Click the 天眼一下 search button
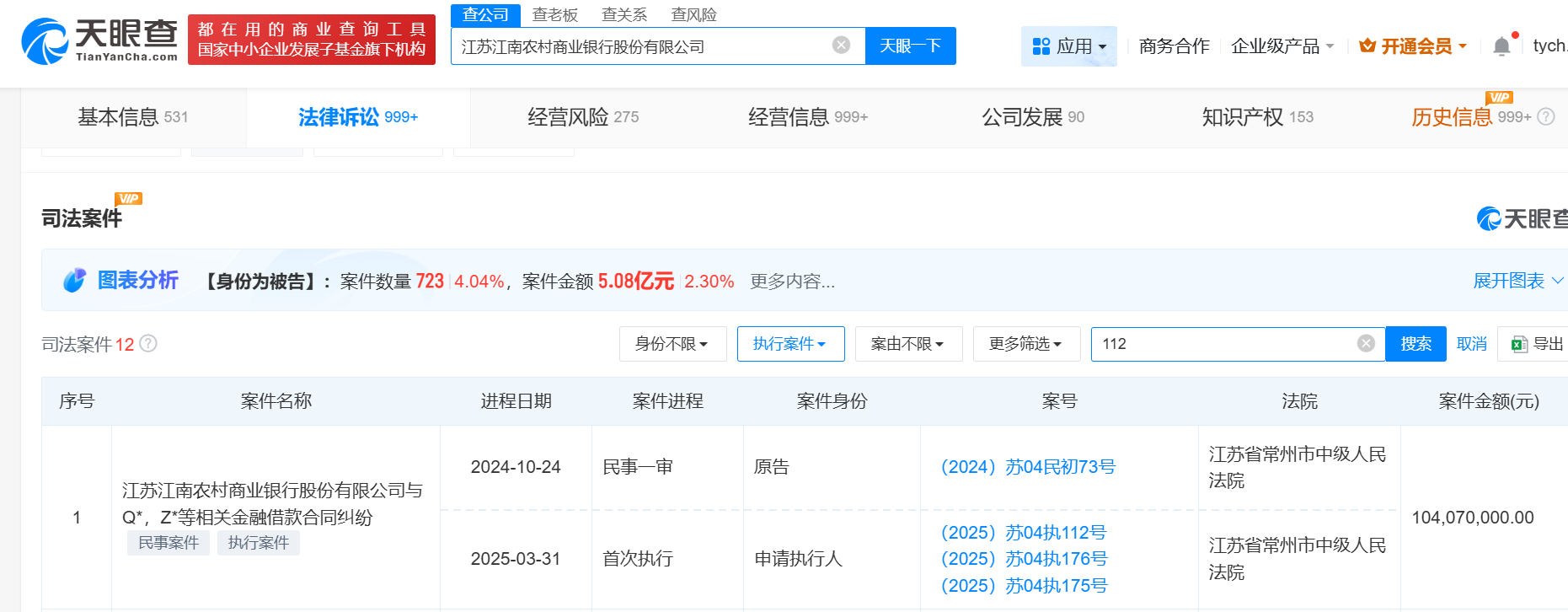The width and height of the screenshot is (1568, 612). tap(910, 46)
